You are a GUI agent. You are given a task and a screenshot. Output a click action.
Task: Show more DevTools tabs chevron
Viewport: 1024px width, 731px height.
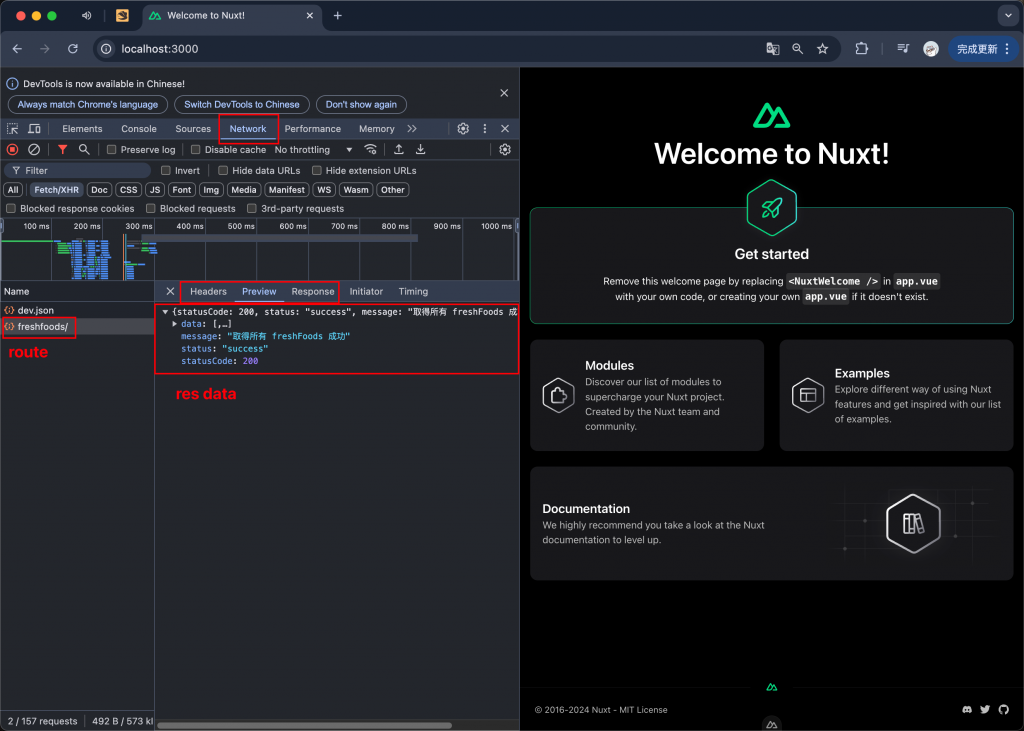pos(412,129)
